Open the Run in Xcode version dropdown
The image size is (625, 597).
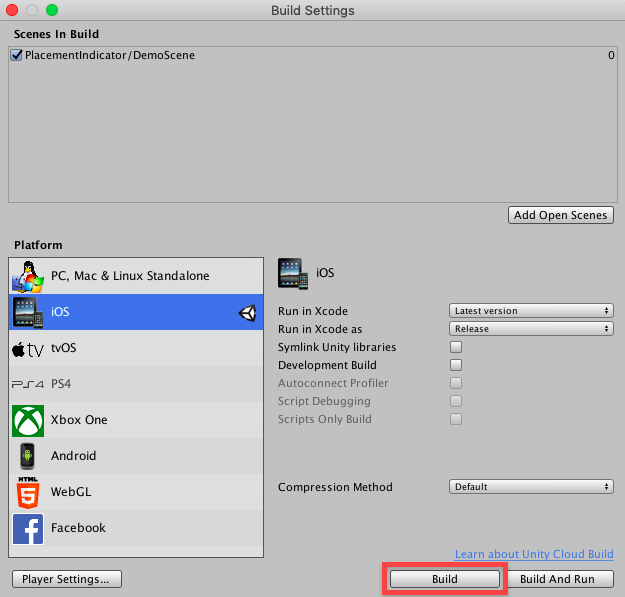531,310
